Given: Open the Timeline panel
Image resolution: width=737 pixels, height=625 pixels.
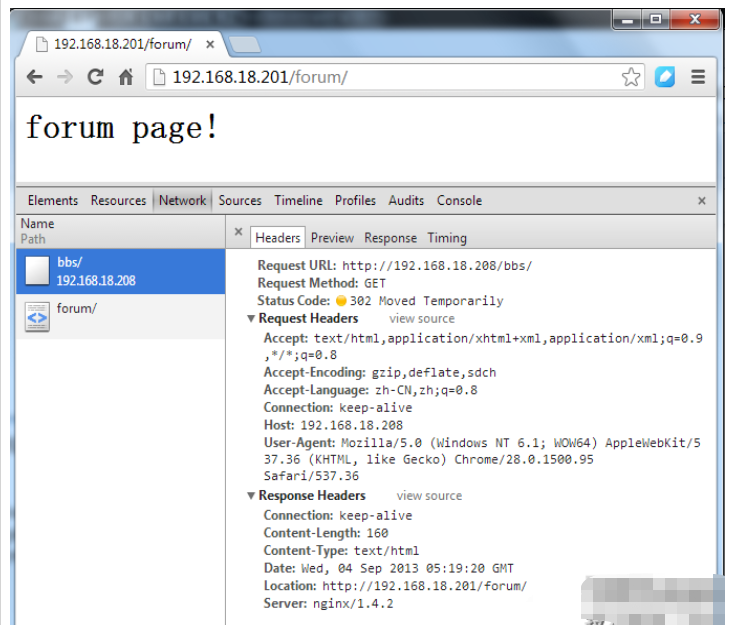Looking at the screenshot, I should click(298, 201).
